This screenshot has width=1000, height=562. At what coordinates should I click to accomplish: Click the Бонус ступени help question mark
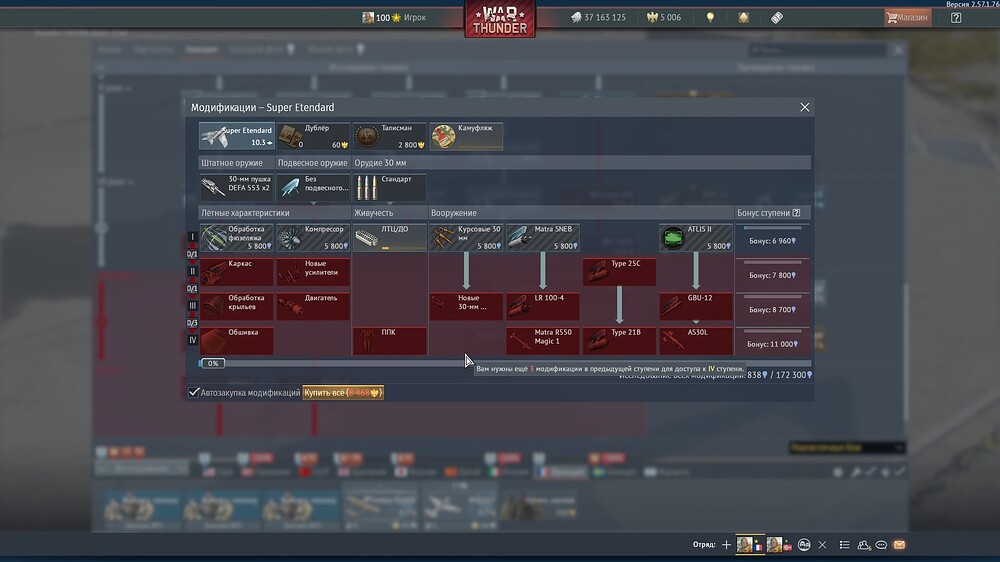coord(797,212)
